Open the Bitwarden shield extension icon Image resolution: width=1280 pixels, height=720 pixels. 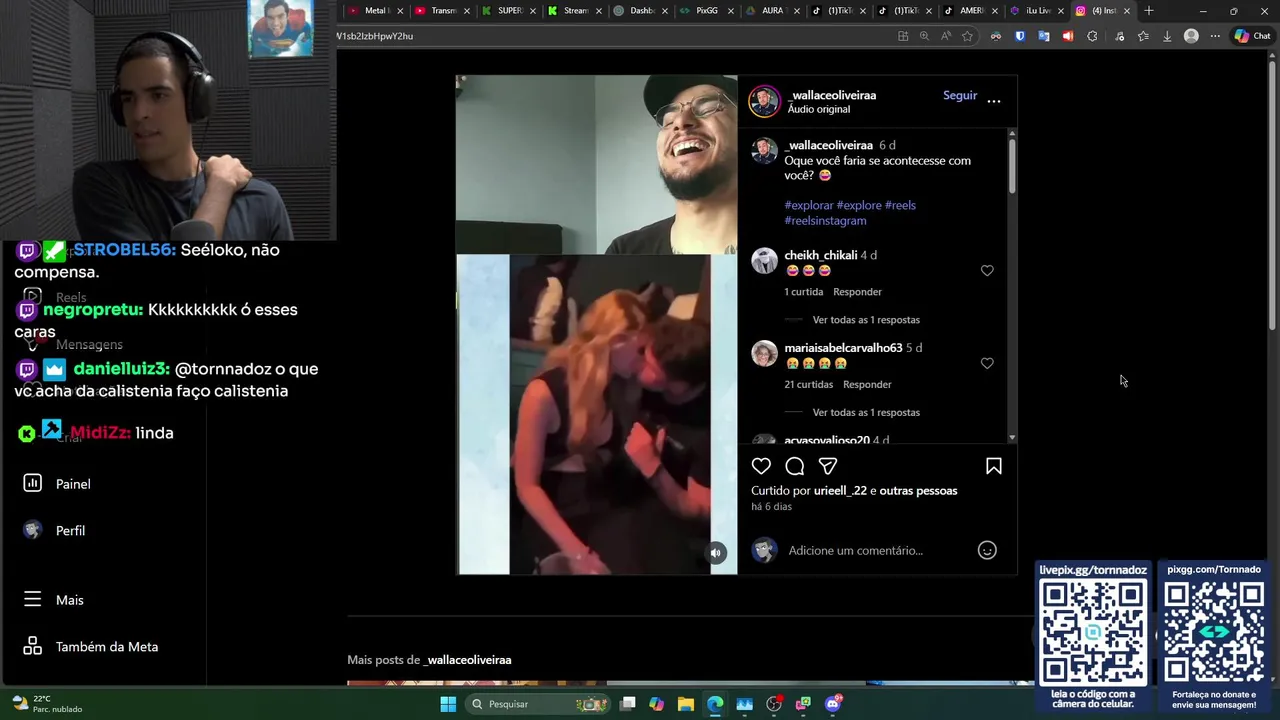click(1020, 36)
